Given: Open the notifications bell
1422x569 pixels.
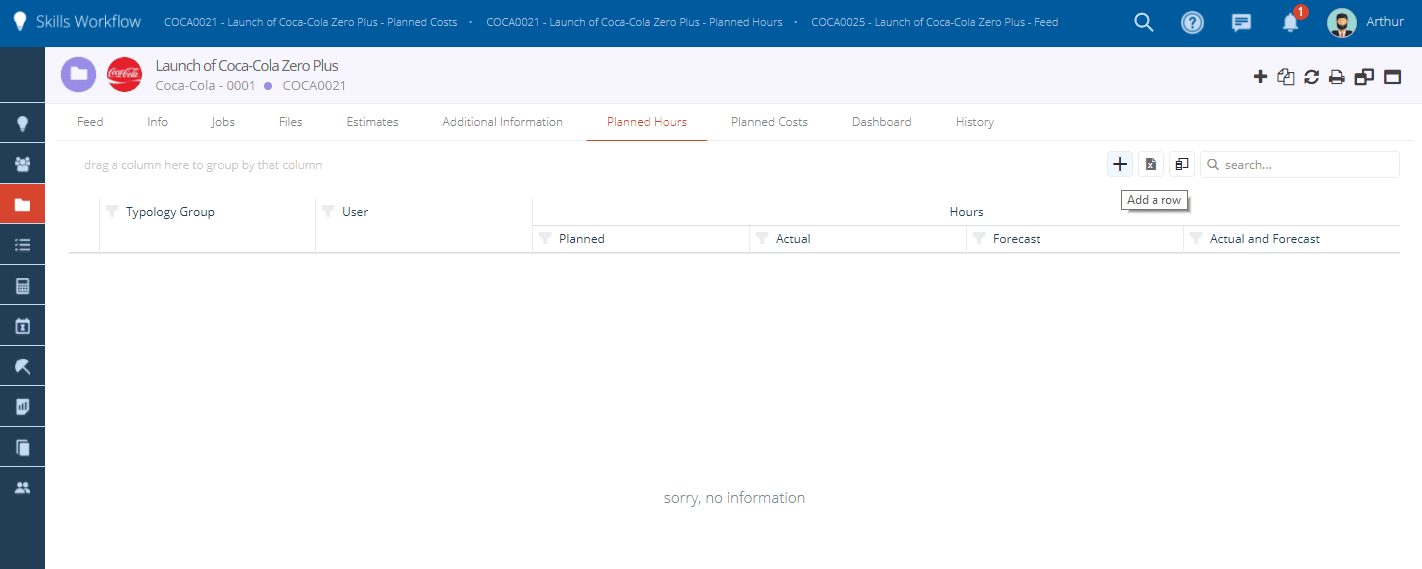Looking at the screenshot, I should tap(1290, 22).
